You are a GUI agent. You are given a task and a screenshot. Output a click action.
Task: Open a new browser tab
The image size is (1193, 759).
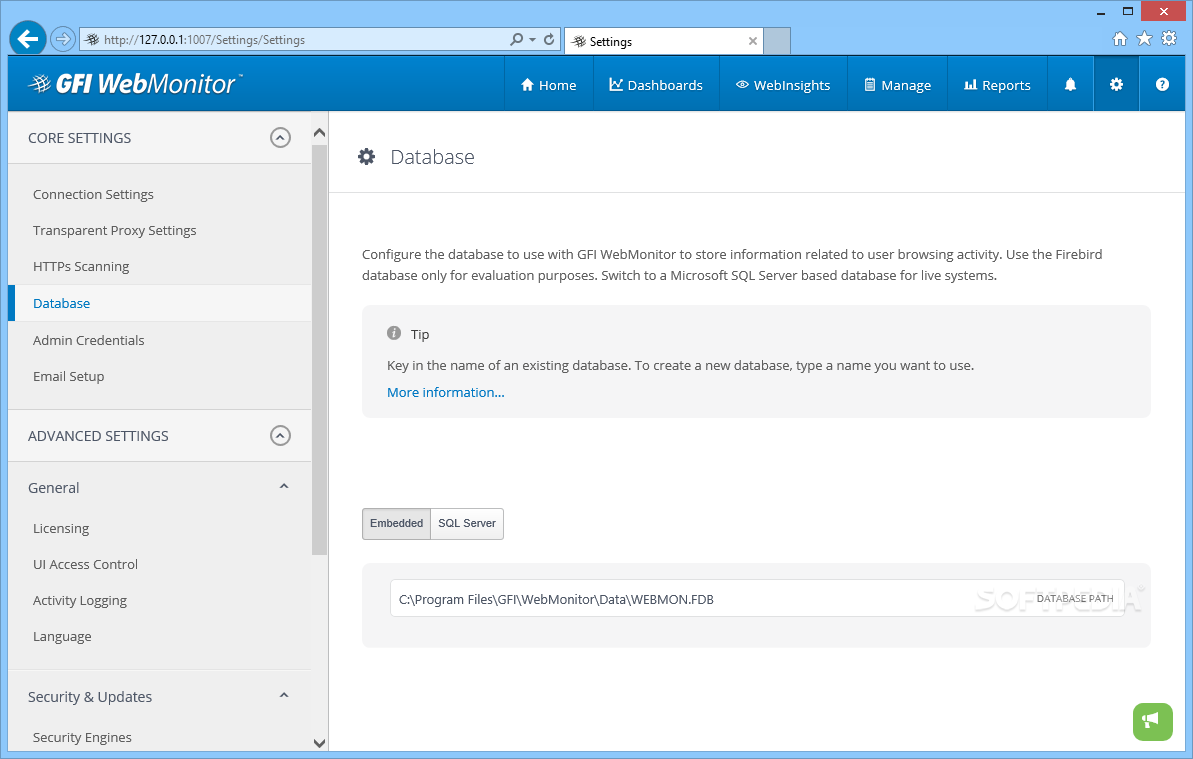777,41
